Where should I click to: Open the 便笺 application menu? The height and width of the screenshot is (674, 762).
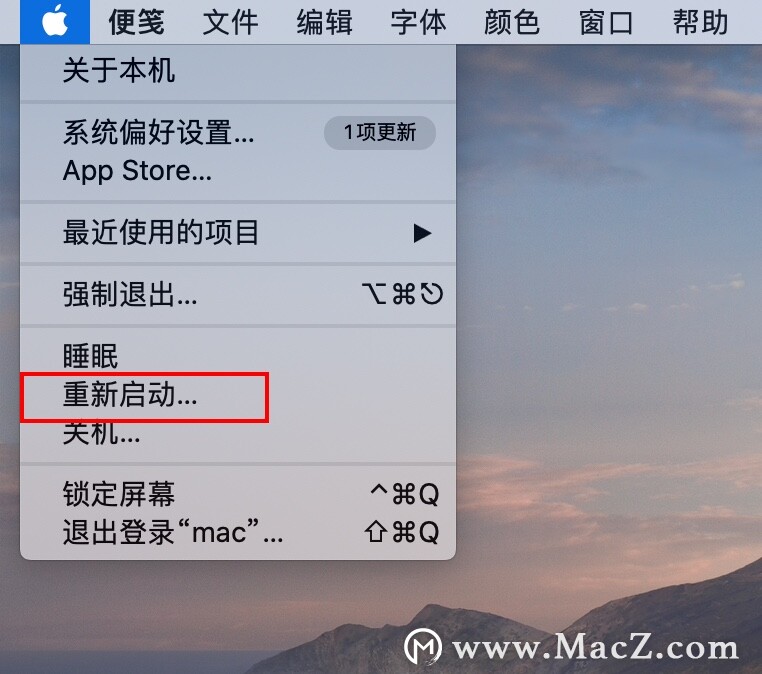click(x=137, y=22)
